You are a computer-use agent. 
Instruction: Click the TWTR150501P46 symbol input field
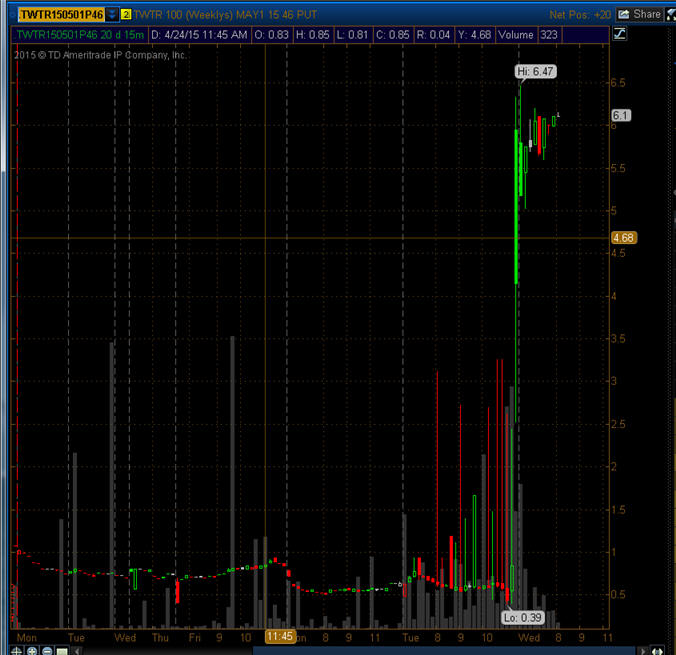60,14
